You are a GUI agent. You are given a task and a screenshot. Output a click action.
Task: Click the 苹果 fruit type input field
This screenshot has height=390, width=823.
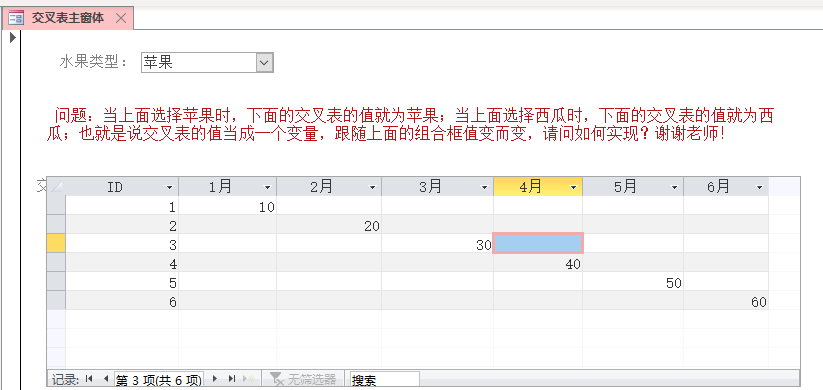(x=199, y=63)
